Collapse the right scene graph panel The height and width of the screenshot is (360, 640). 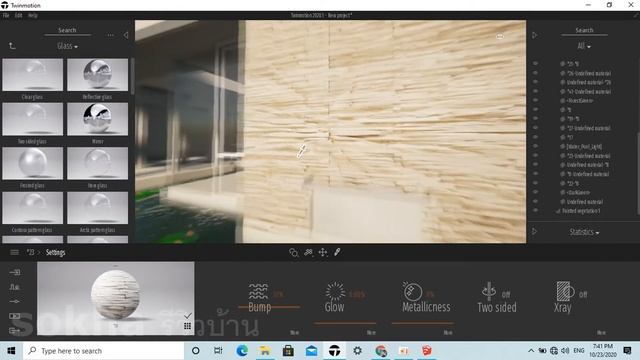(x=535, y=36)
